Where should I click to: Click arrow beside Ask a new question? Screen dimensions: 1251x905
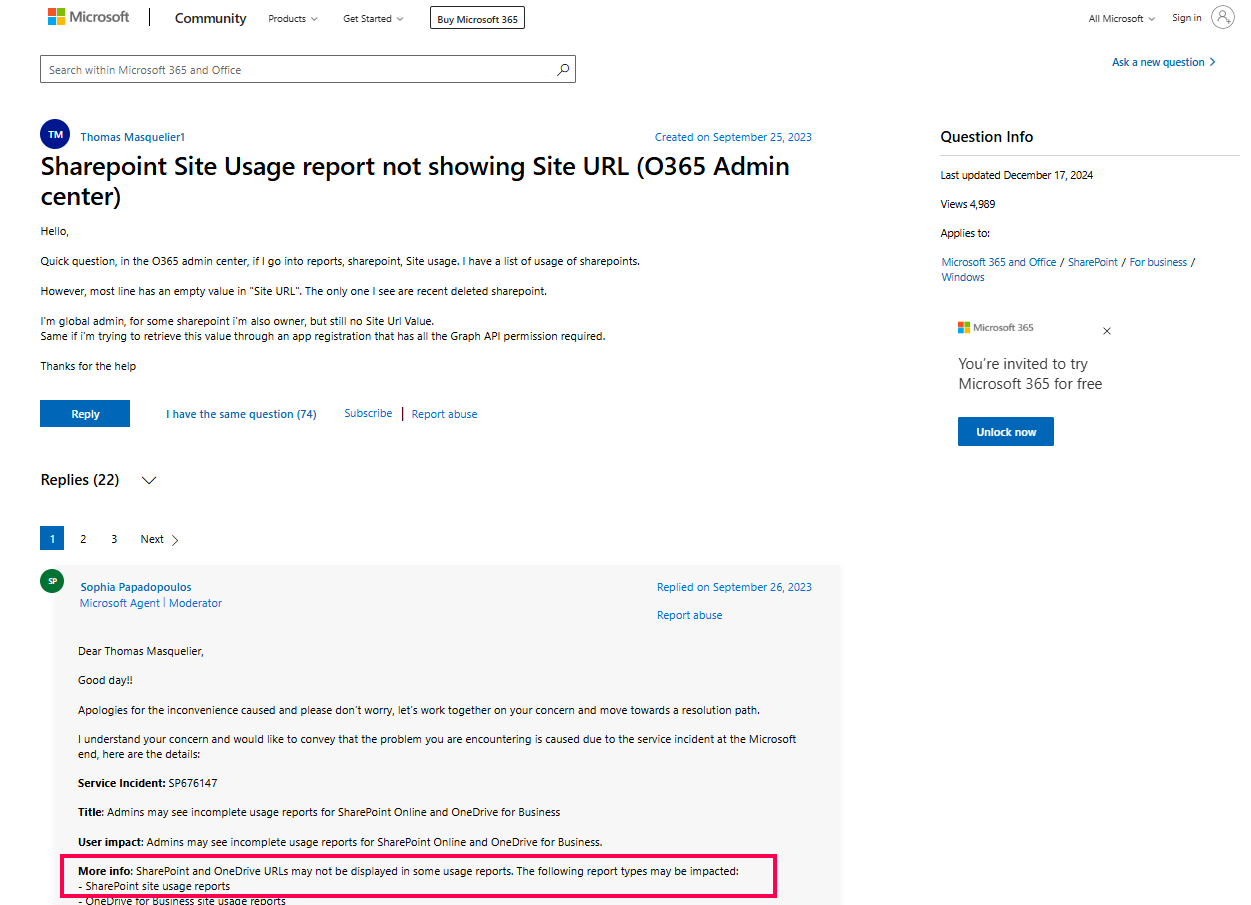click(1213, 62)
